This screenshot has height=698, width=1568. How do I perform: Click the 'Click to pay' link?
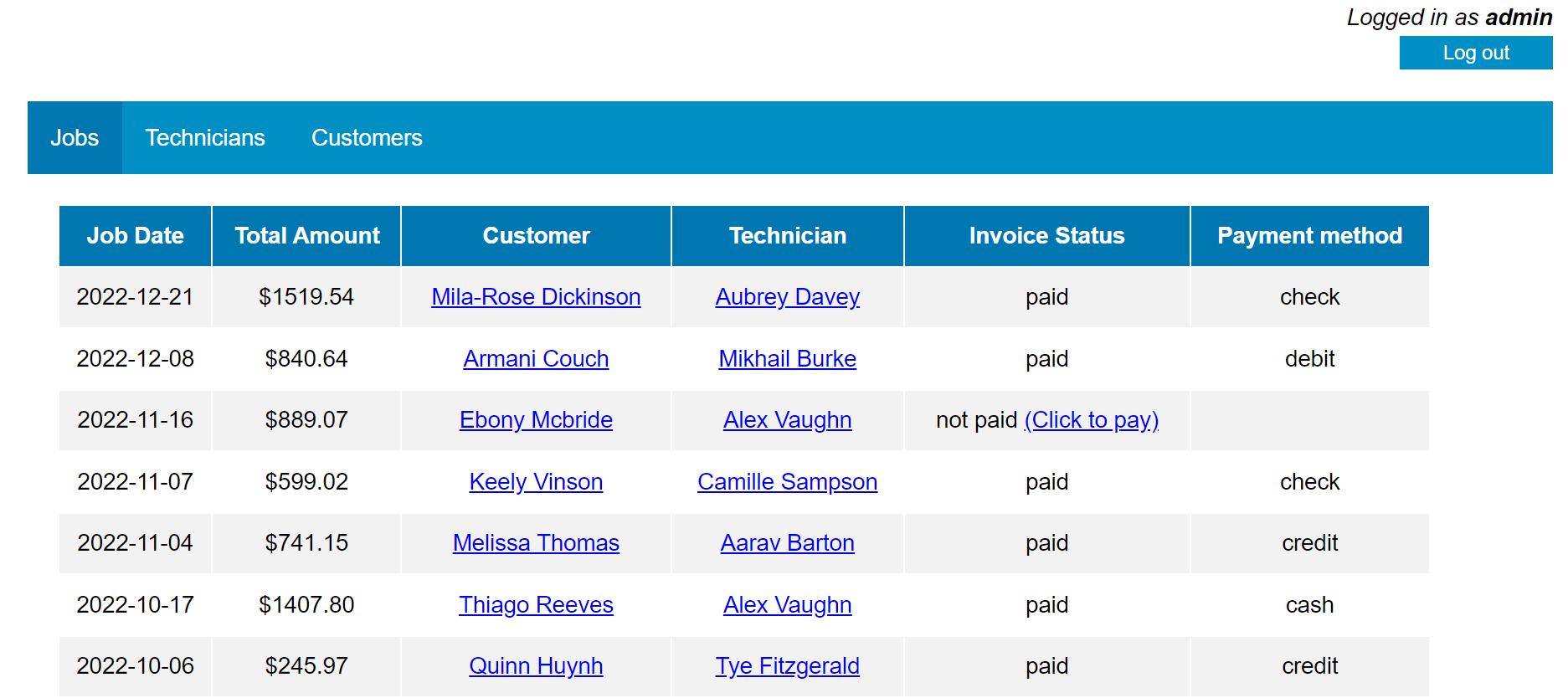click(1091, 420)
